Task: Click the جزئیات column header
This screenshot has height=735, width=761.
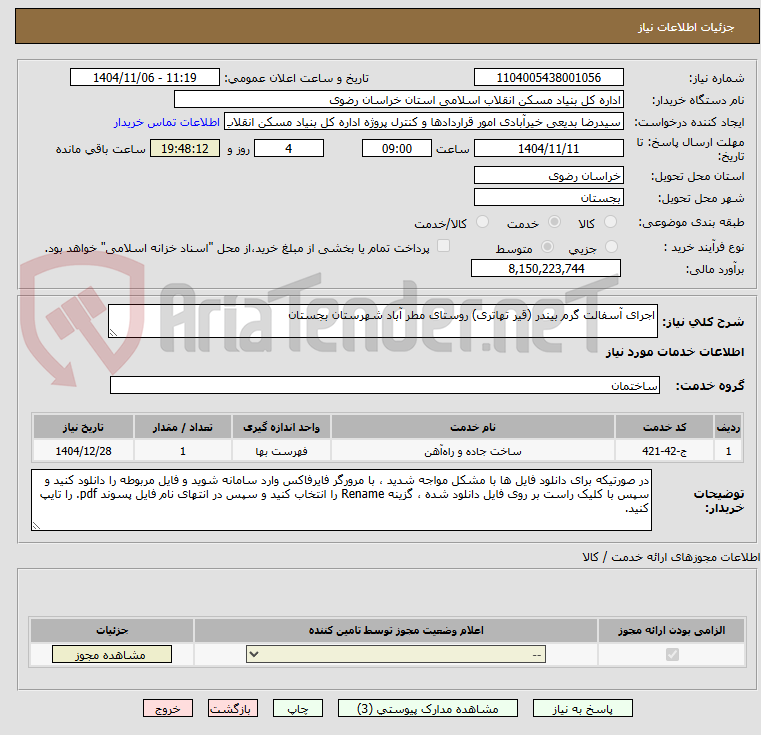Action: point(112,630)
